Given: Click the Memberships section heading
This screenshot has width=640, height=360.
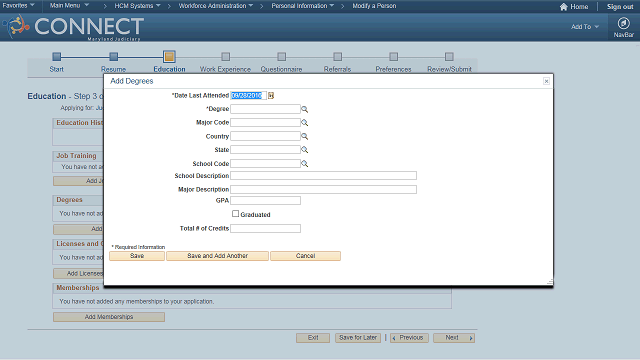Looking at the screenshot, I should (x=78, y=288).
